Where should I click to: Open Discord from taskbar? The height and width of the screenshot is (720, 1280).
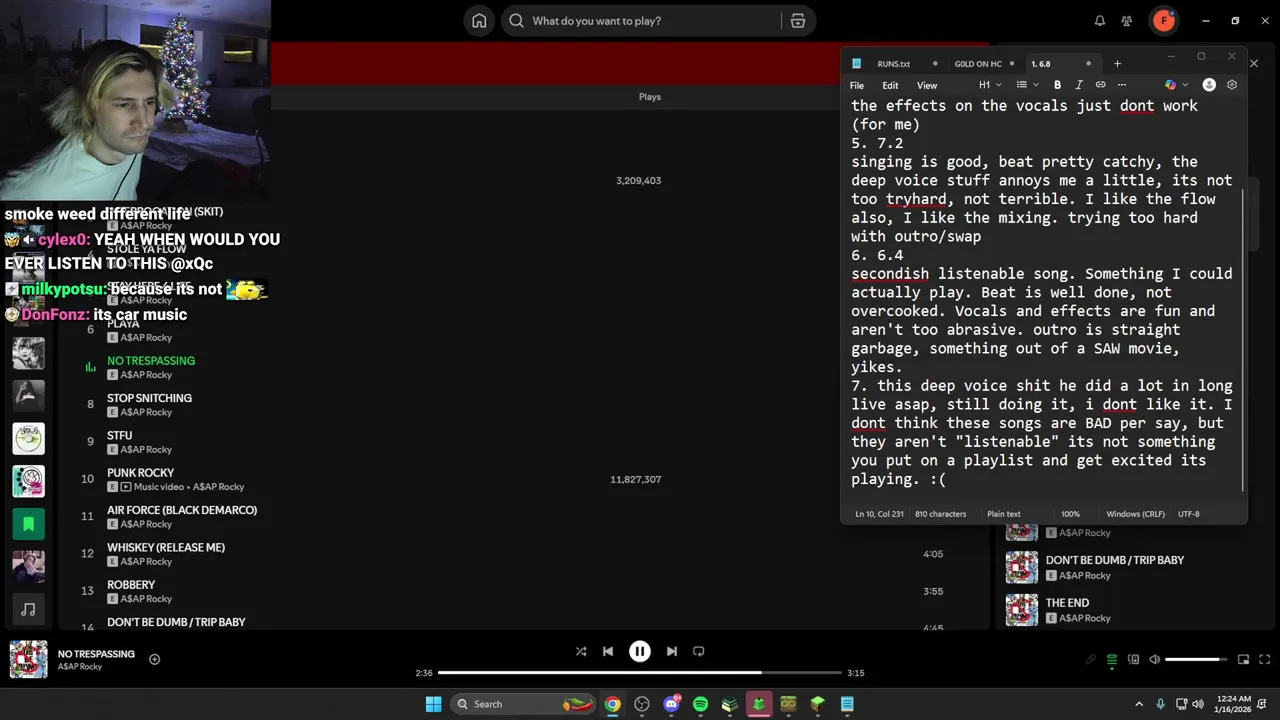(671, 704)
